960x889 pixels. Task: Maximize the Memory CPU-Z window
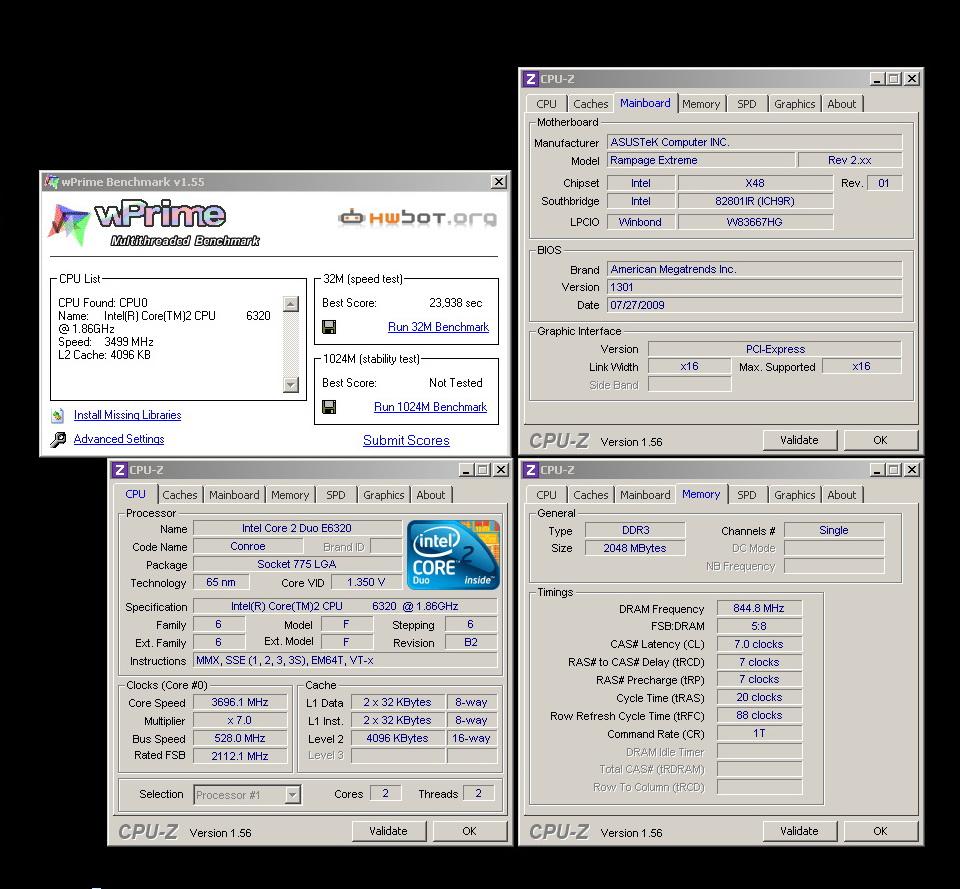(894, 470)
